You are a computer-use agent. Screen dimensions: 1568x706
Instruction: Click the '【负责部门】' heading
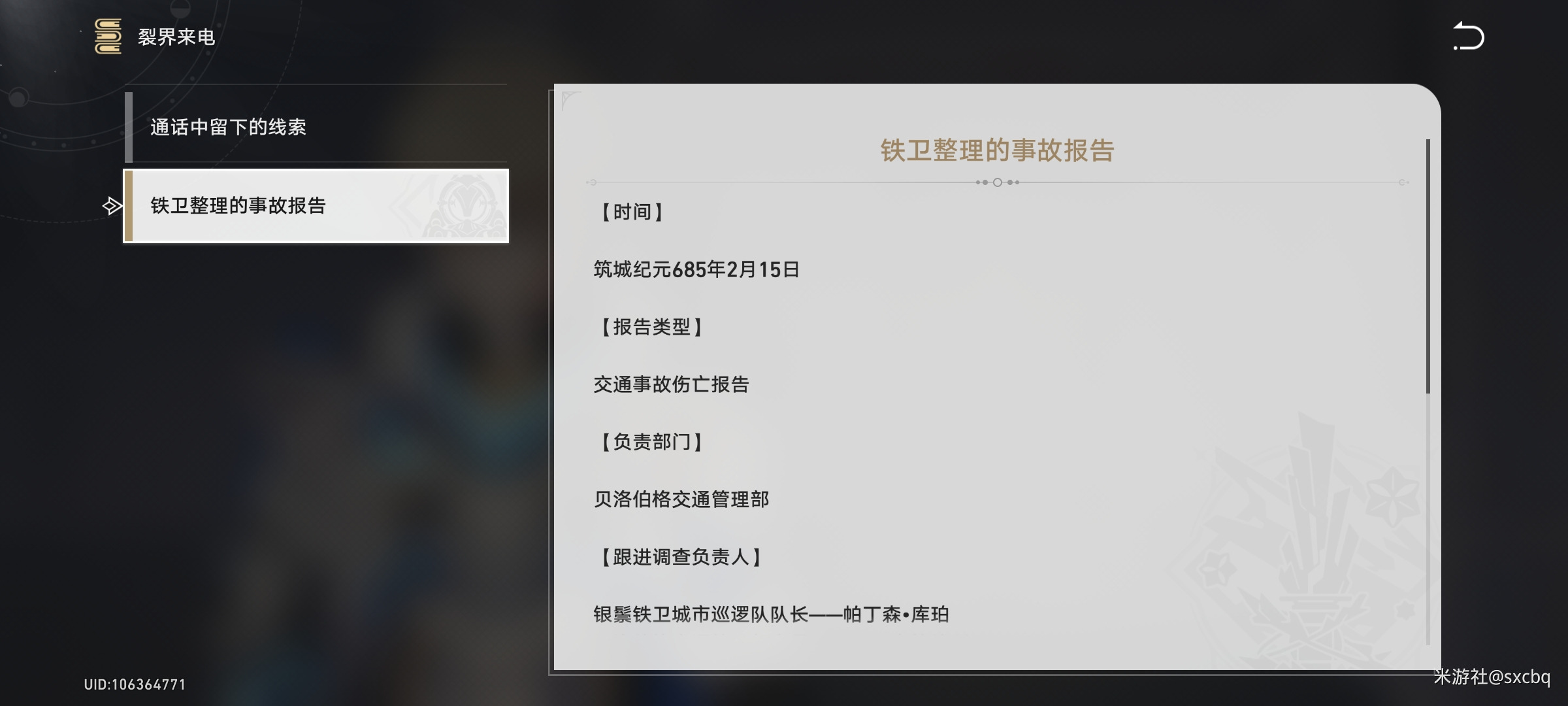click(x=651, y=442)
